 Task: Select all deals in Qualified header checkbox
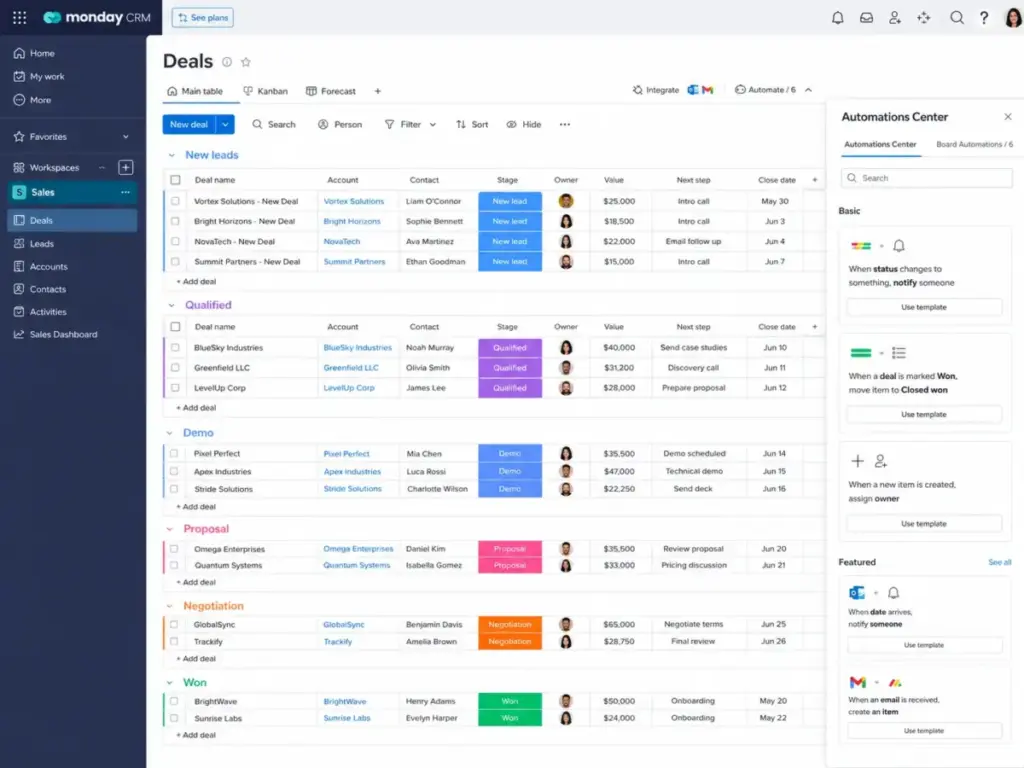point(175,327)
